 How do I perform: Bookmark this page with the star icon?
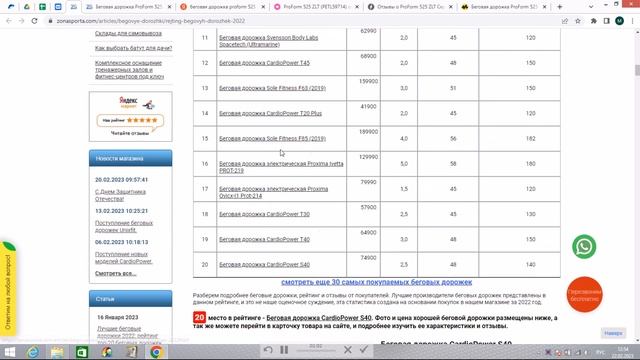tap(578, 21)
